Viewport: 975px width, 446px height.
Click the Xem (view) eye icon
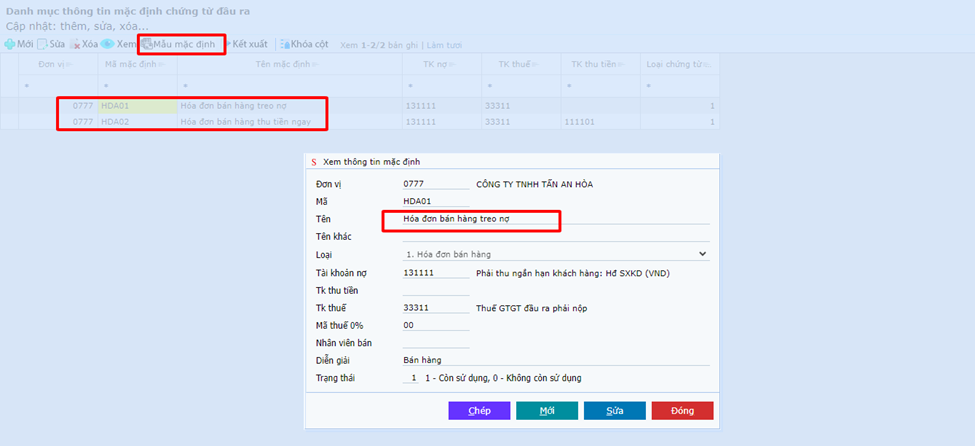tap(107, 44)
